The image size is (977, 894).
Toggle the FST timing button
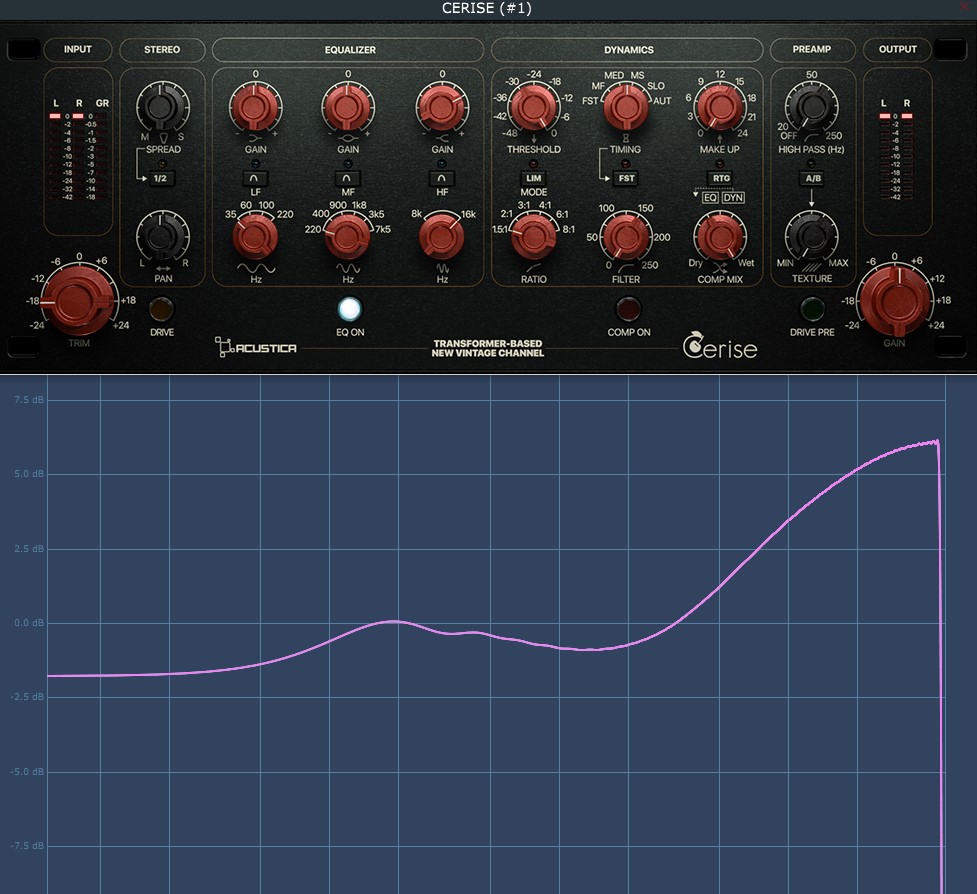point(626,178)
